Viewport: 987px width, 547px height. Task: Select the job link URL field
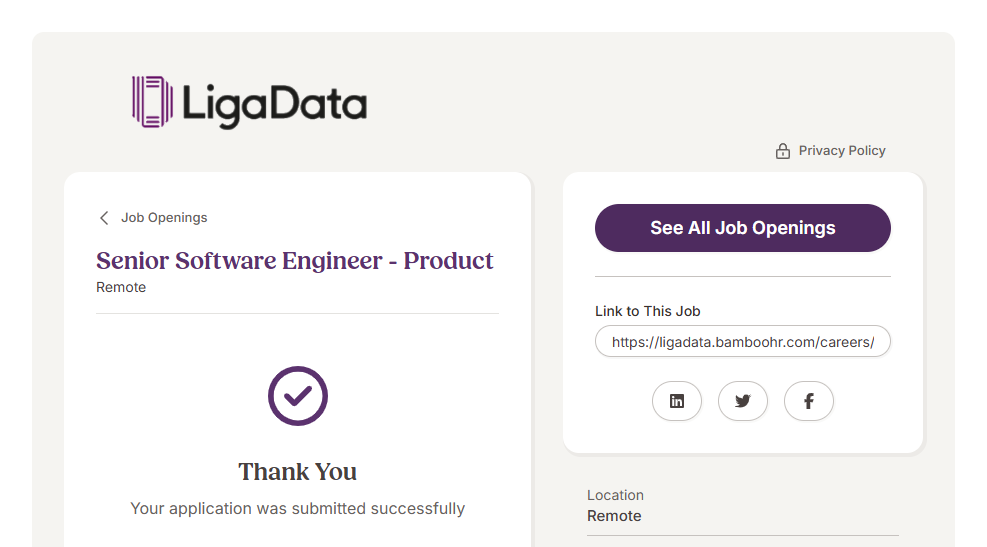coord(742,342)
